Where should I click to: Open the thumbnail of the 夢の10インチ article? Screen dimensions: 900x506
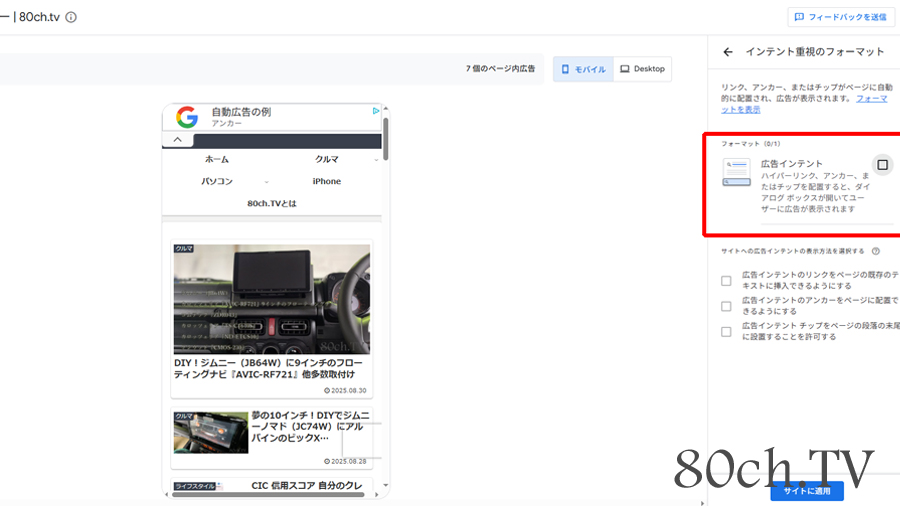tap(211, 433)
